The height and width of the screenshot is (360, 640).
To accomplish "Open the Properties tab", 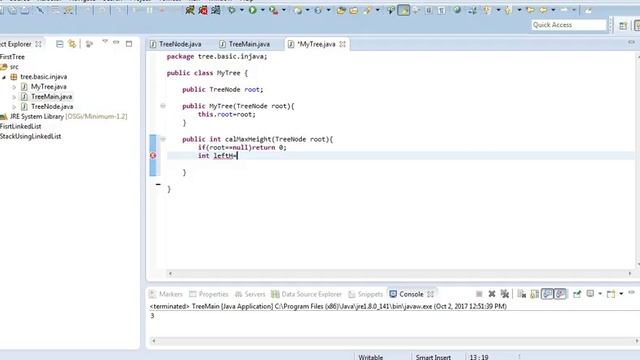I will click(x=209, y=294).
